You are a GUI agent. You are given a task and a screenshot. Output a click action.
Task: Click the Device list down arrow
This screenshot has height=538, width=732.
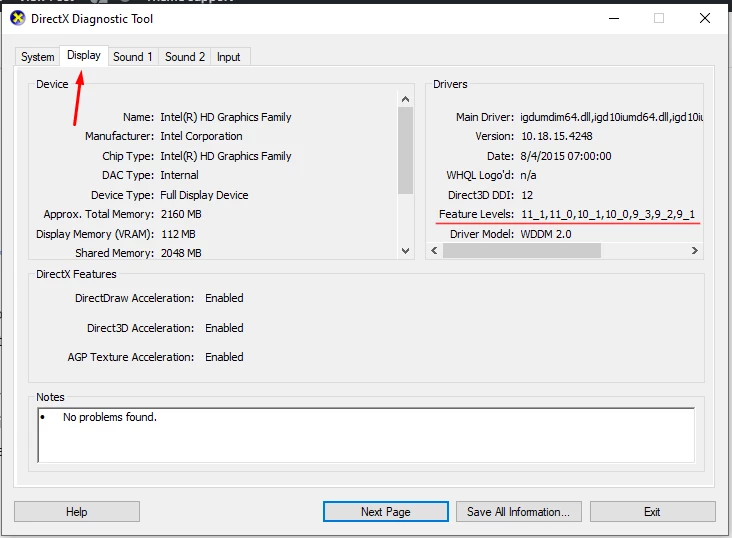point(405,251)
